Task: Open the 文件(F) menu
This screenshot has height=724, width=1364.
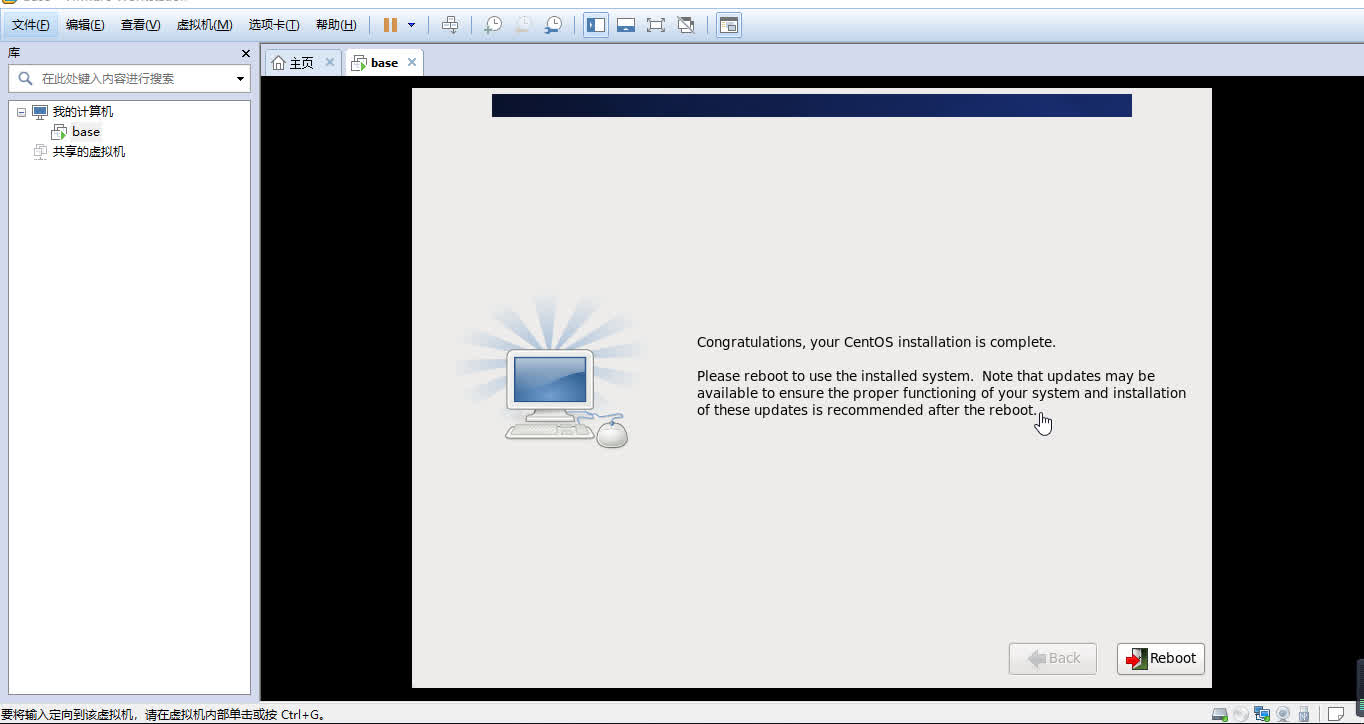Action: (31, 25)
